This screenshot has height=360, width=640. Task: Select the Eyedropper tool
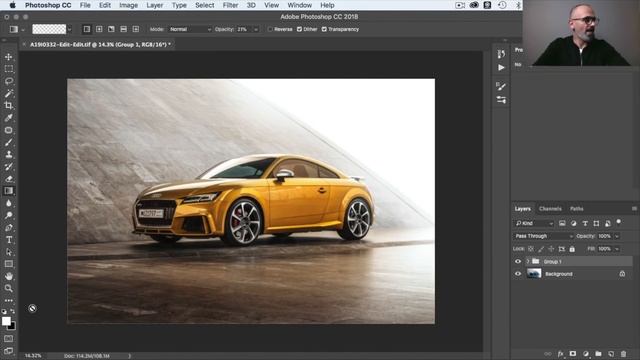point(9,118)
